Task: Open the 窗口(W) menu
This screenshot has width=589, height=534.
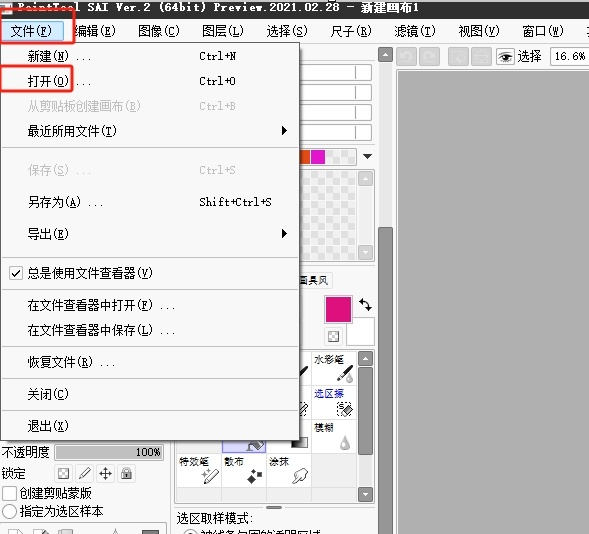Action: pyautogui.click(x=543, y=31)
